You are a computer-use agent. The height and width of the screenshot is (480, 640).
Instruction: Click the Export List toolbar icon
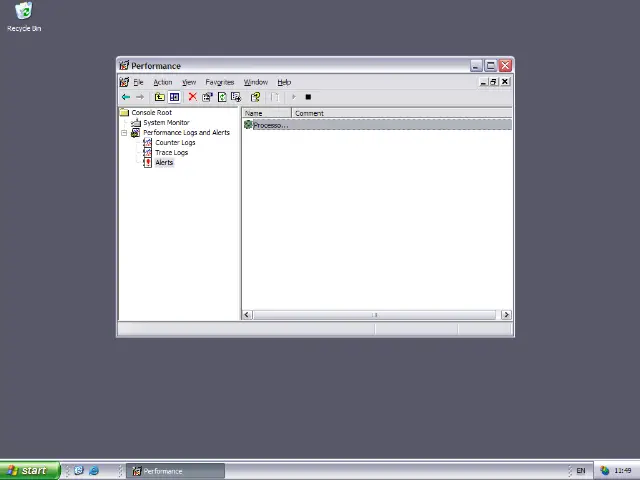tap(236, 97)
